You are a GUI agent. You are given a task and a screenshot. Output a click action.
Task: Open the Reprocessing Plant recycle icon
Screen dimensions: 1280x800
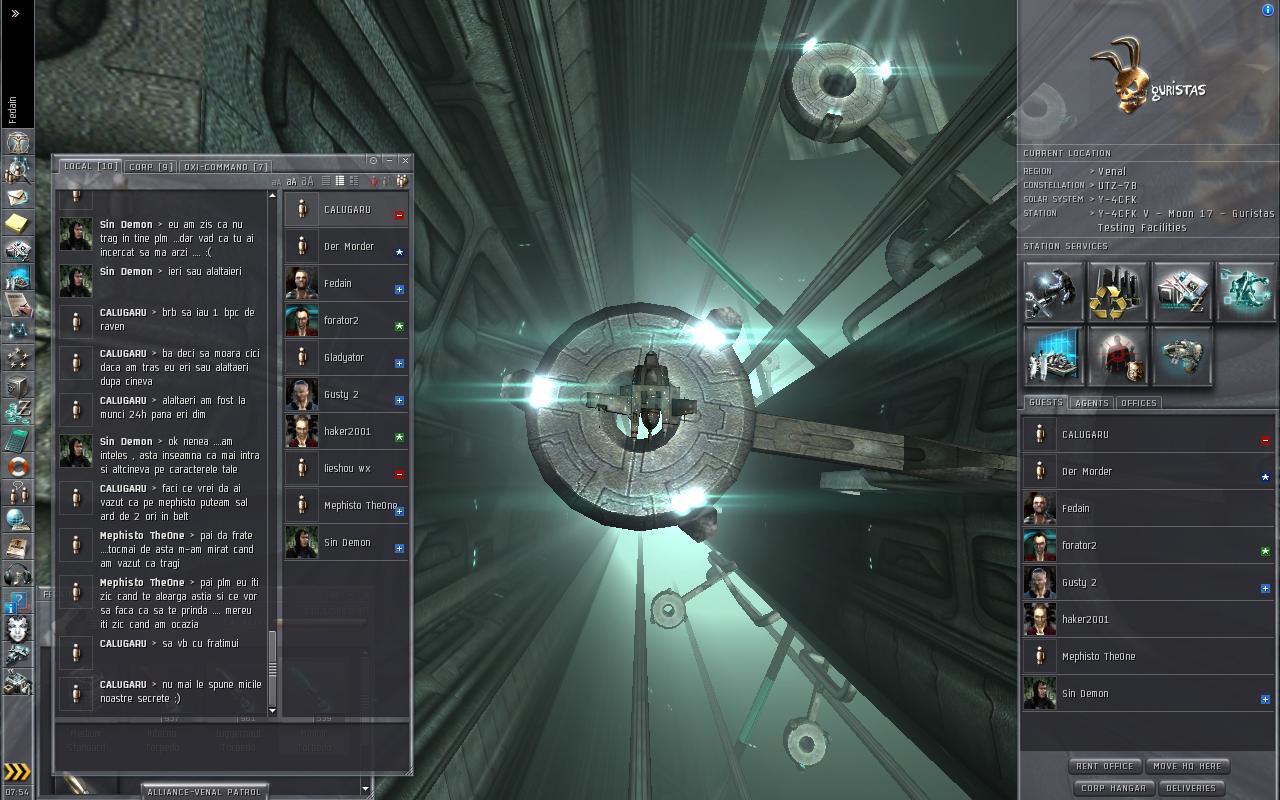[x=1118, y=292]
